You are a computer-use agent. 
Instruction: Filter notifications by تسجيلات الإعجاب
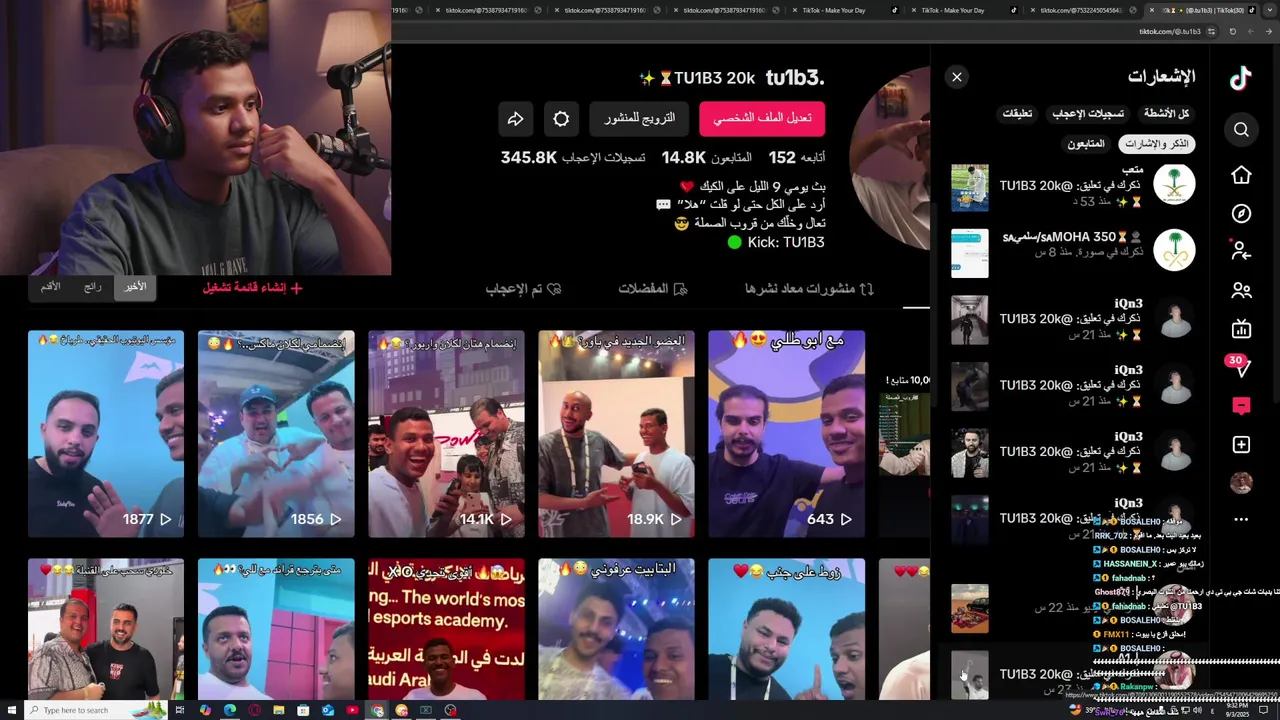pyautogui.click(x=1088, y=114)
